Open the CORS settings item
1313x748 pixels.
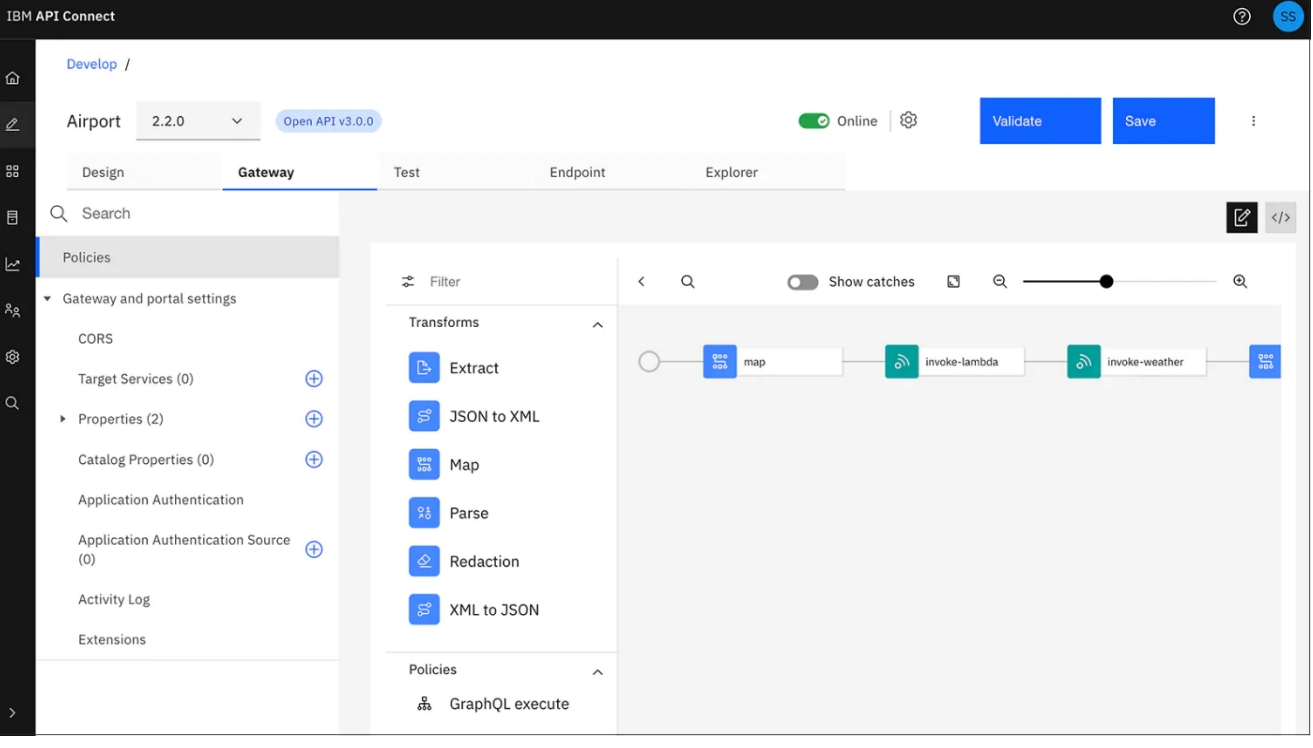[96, 339]
